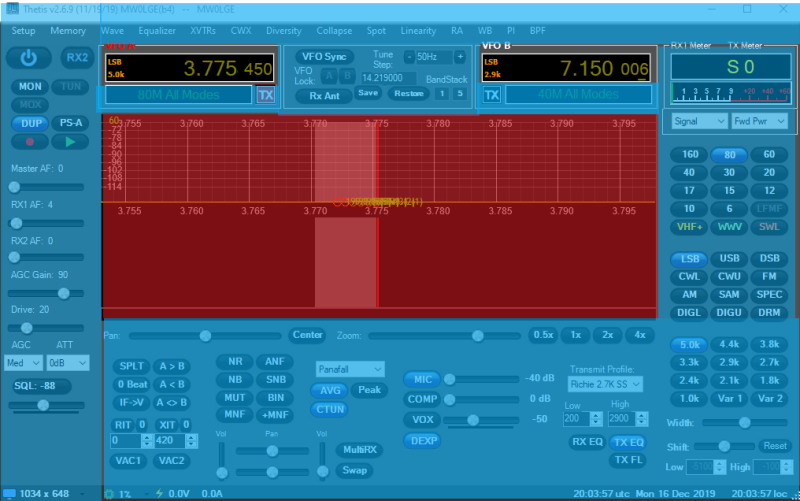This screenshot has height=501, width=800.
Task: Click the filter shift Reset button
Action: pyautogui.click(x=774, y=446)
